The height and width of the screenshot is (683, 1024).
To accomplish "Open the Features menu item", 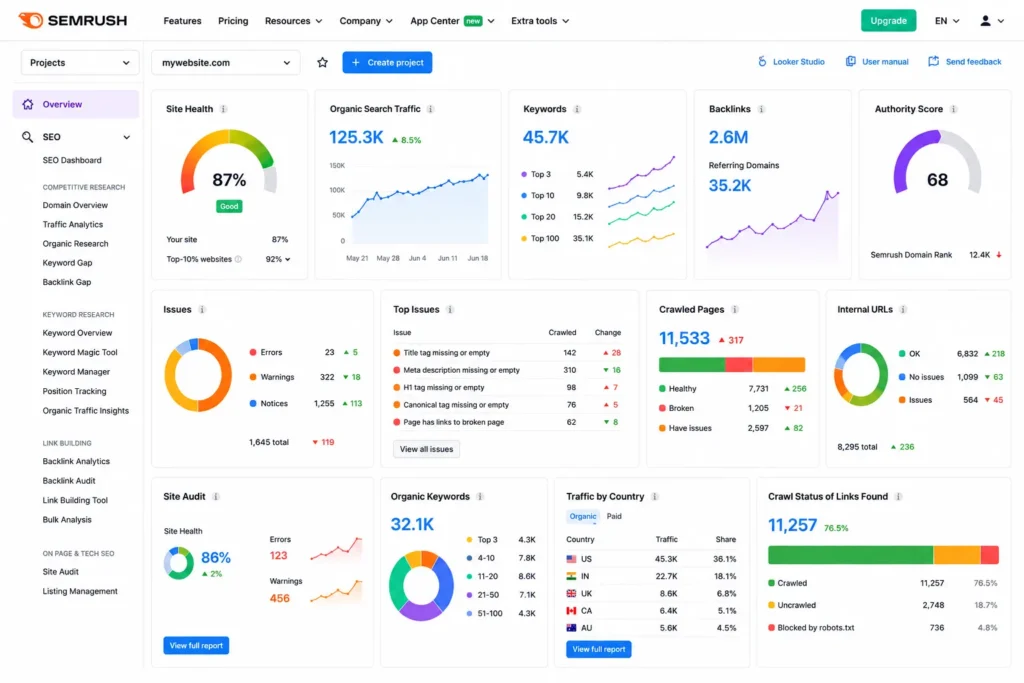I will (x=182, y=21).
